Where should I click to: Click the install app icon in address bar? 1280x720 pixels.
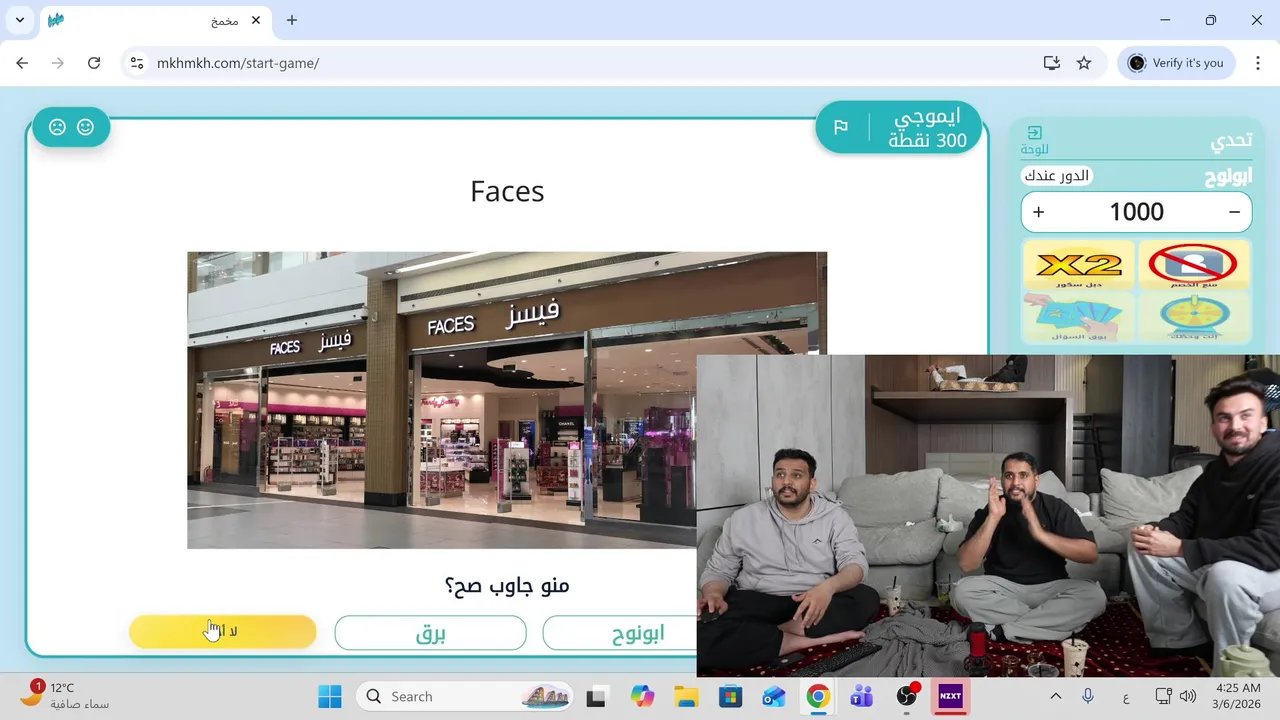1052,63
